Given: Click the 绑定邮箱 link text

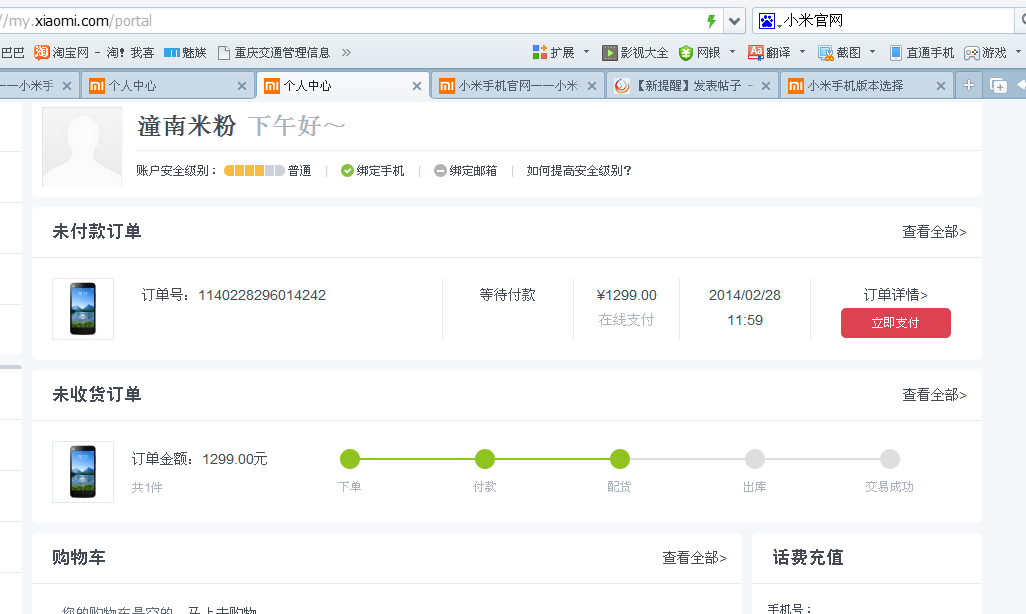Looking at the screenshot, I should point(473,171).
